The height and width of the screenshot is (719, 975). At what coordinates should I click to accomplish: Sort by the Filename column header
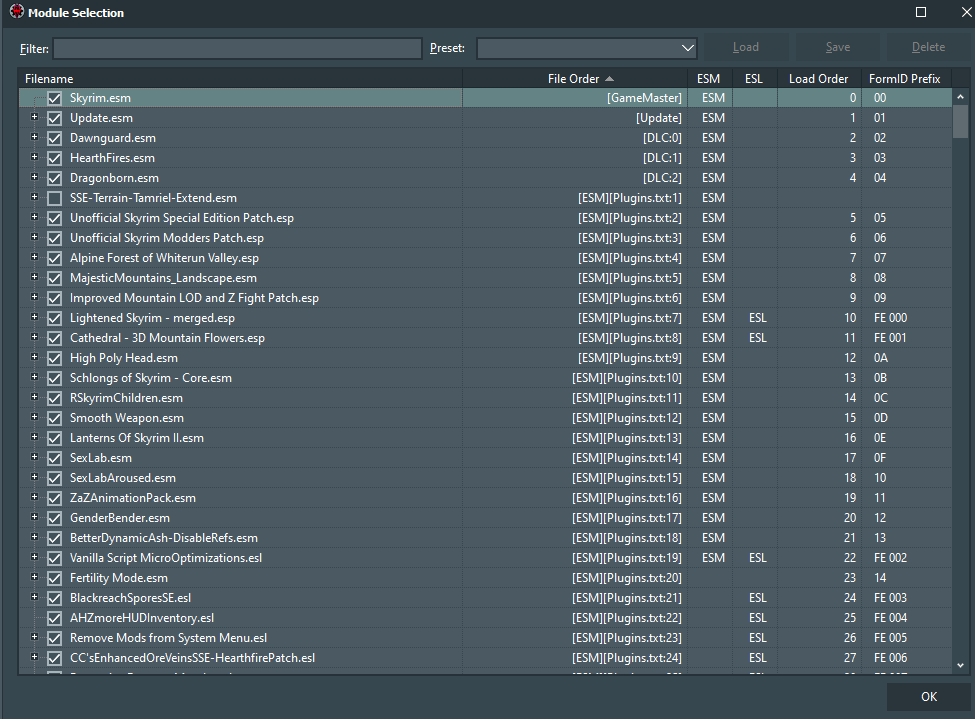240,78
